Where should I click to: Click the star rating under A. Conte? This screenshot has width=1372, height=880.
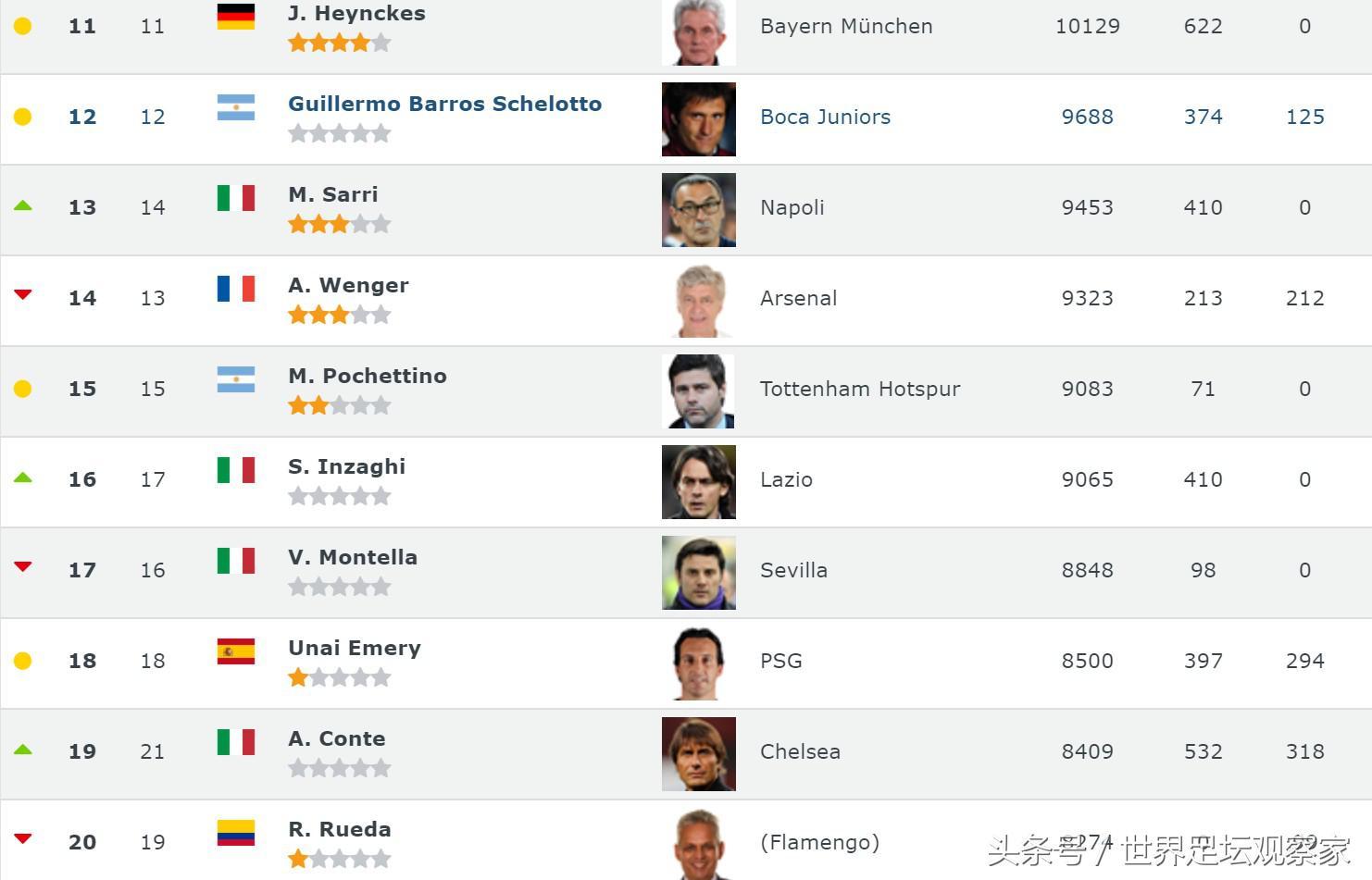coord(340,768)
